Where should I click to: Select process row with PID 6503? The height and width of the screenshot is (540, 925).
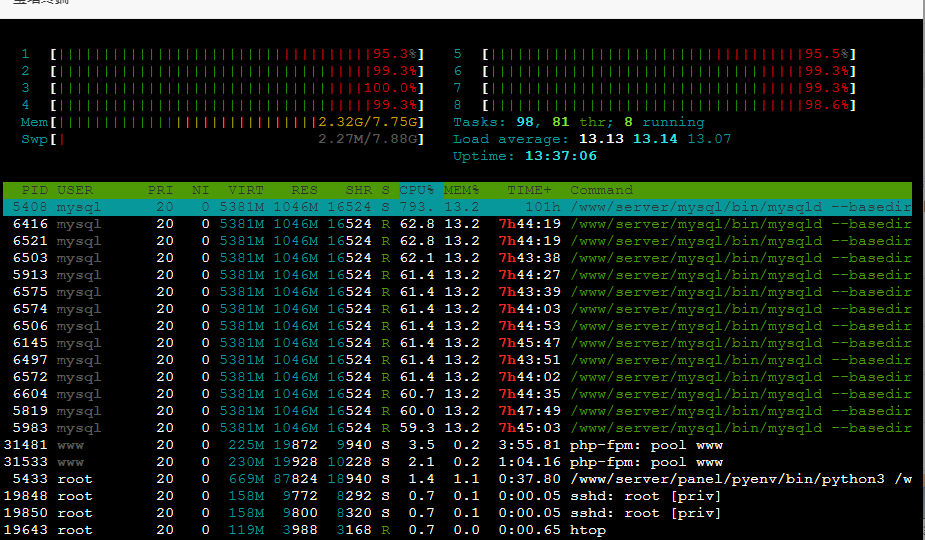click(457, 258)
